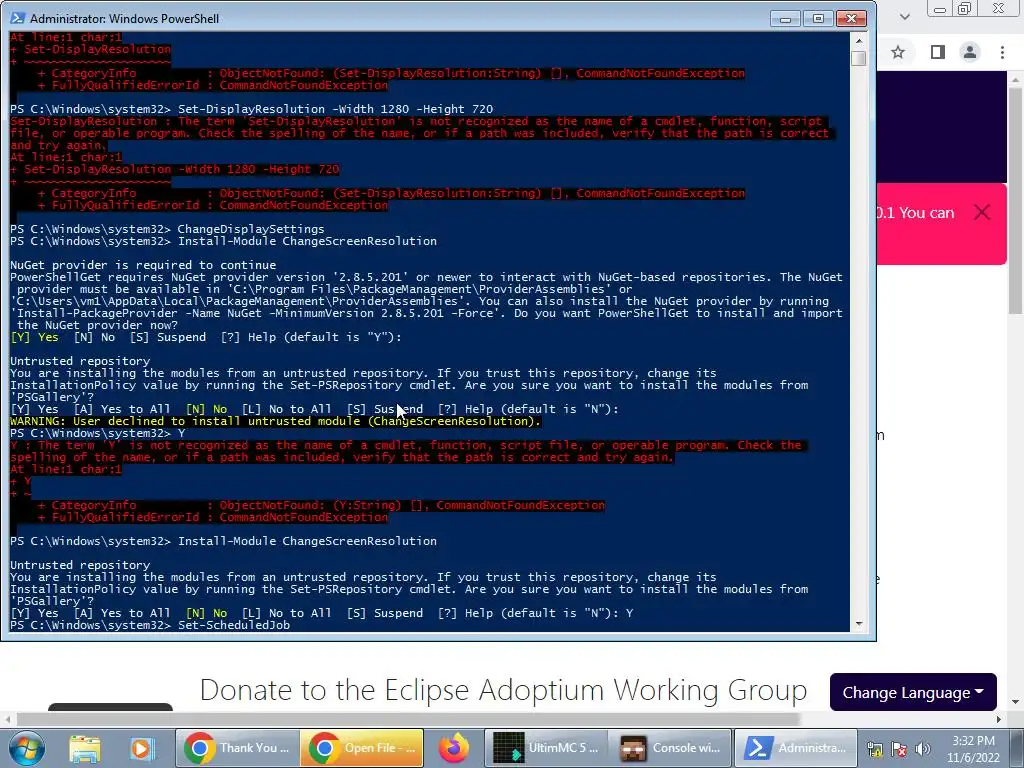
Task: Switch to the Console window taskbar item
Action: pyautogui.click(x=671, y=748)
